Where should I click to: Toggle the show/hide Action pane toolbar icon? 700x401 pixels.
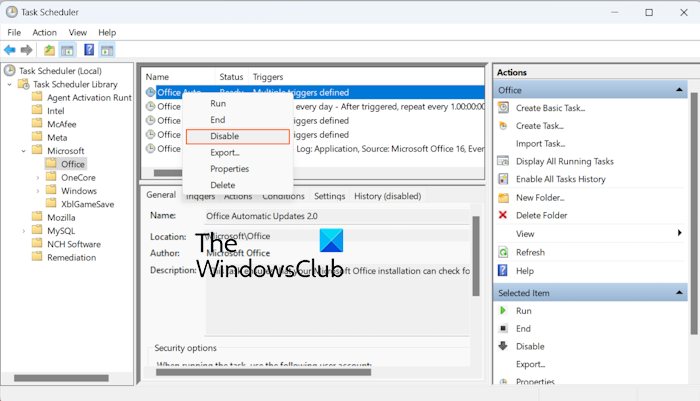pyautogui.click(x=107, y=50)
